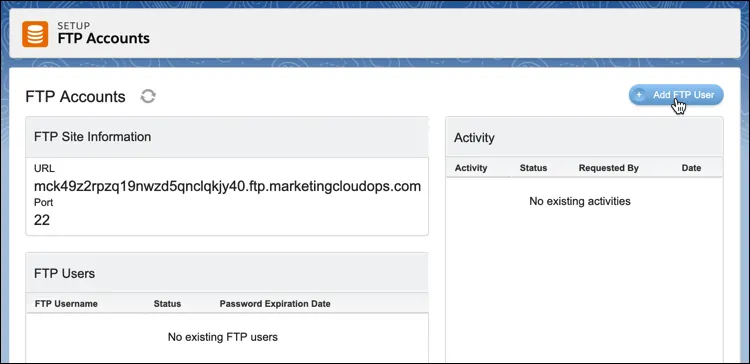
Task: Select the FTP site URL text
Action: tap(227, 186)
